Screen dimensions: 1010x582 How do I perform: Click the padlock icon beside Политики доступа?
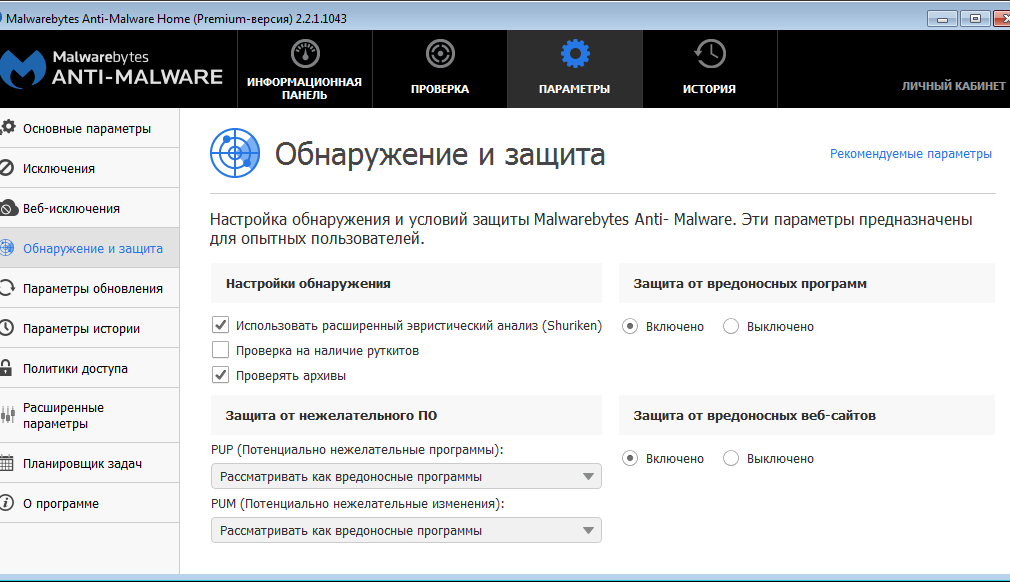click(6, 368)
